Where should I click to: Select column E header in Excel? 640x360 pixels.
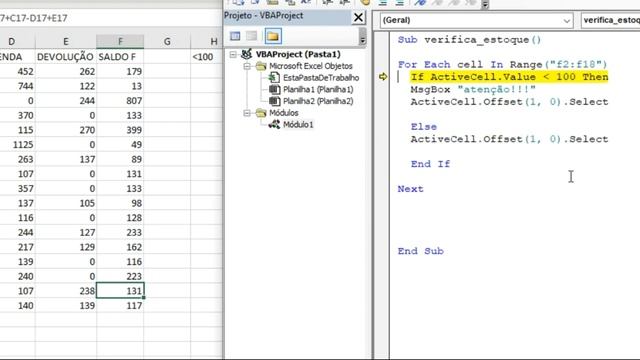point(66,41)
